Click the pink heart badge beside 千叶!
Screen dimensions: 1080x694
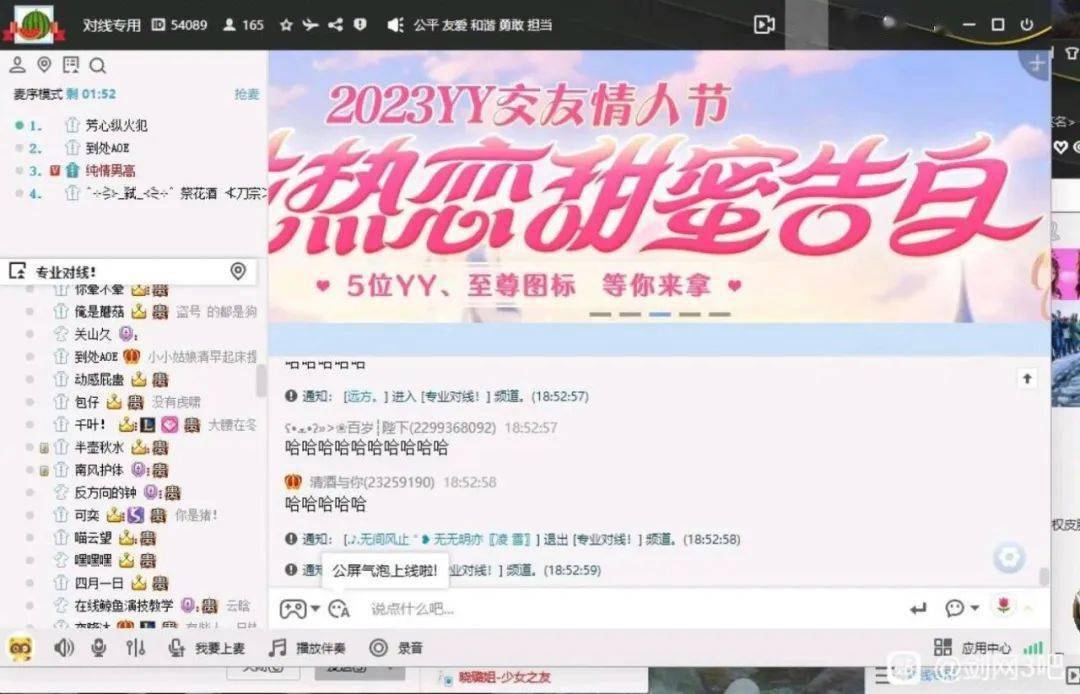tap(170, 425)
